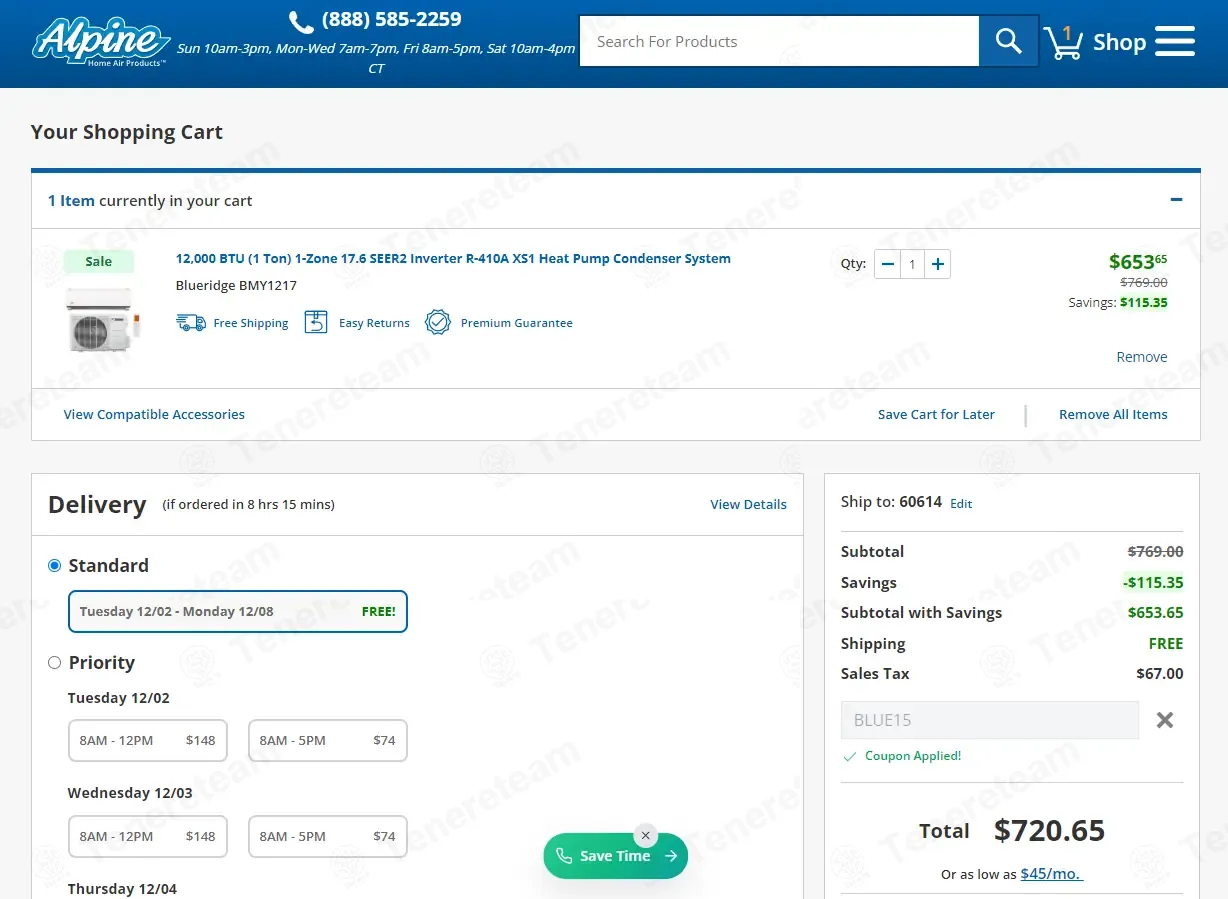Select the Standard delivery radio button
Viewport: 1228px width, 899px height.
(55, 566)
